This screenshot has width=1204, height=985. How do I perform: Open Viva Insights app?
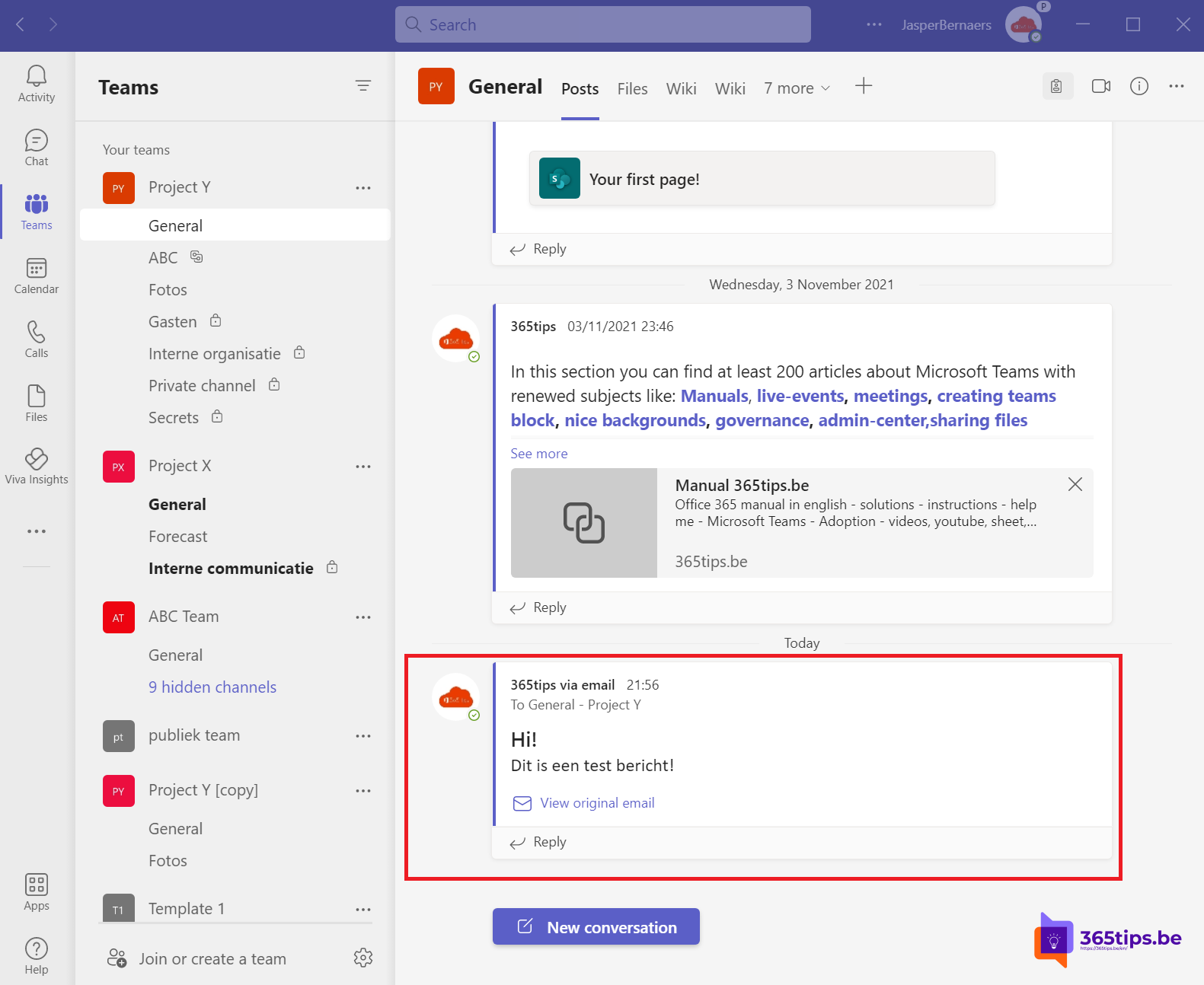(37, 466)
